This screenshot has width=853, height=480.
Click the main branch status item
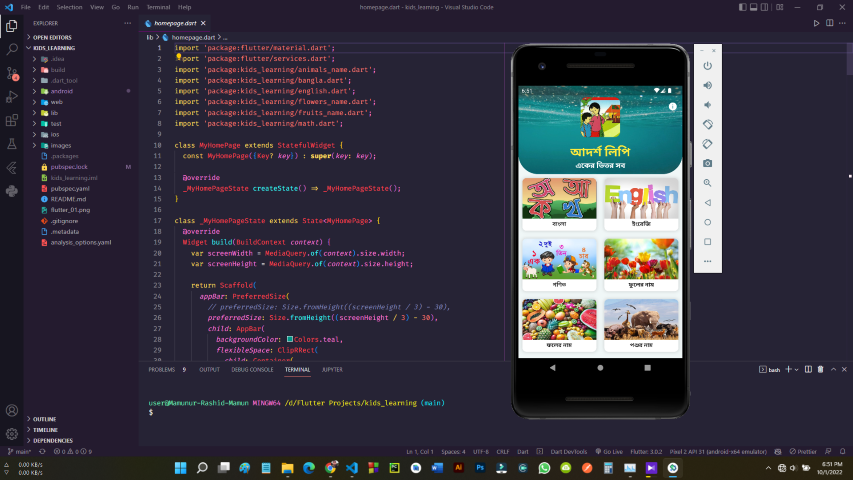point(20,452)
